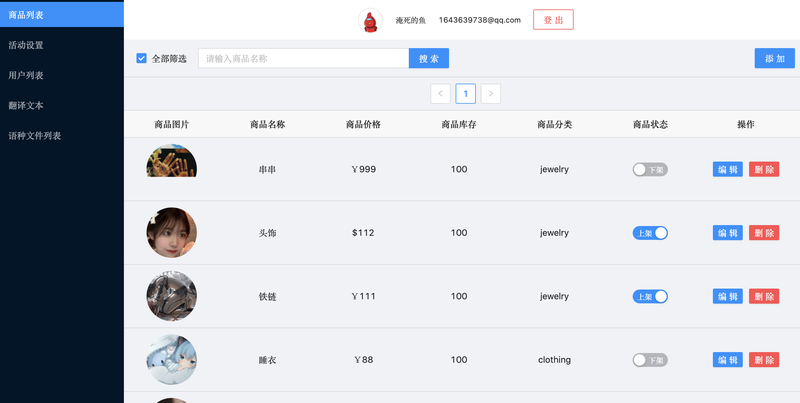Toggle 串串 product status switch
The height and width of the screenshot is (403, 800).
tap(650, 169)
